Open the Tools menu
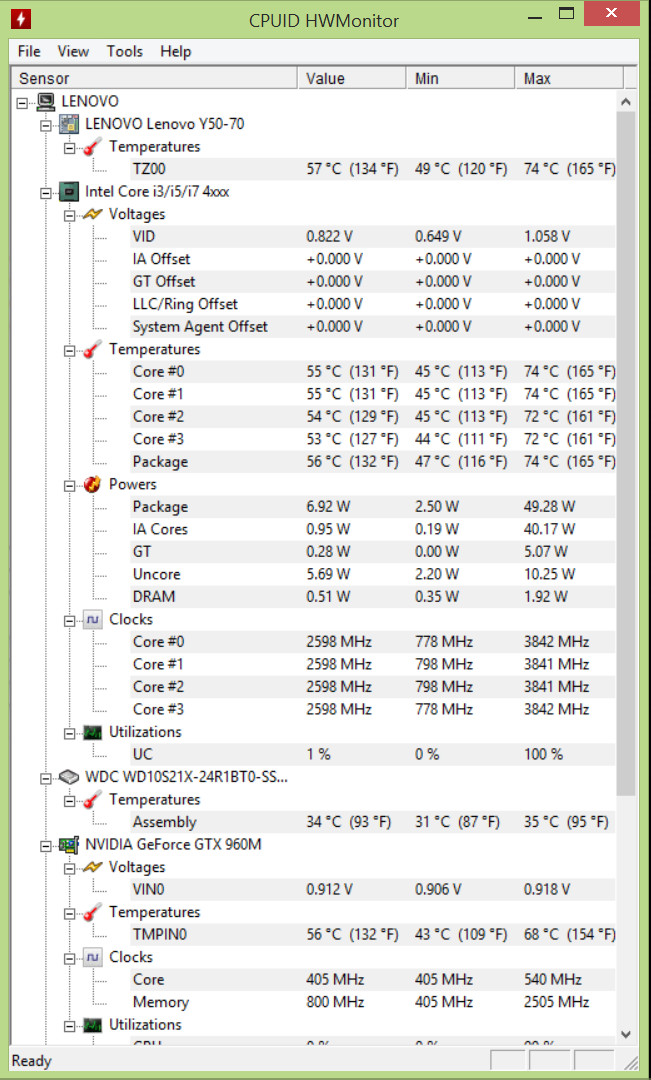Image resolution: width=651 pixels, height=1080 pixels. pos(125,51)
